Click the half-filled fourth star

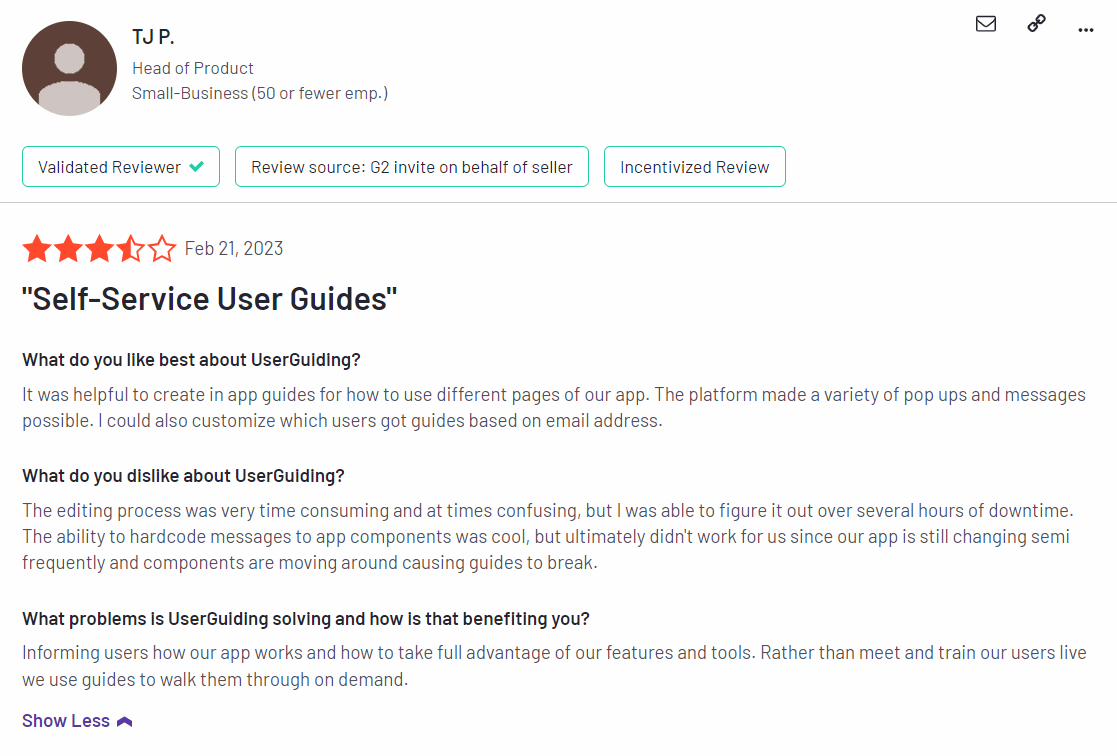(x=131, y=249)
